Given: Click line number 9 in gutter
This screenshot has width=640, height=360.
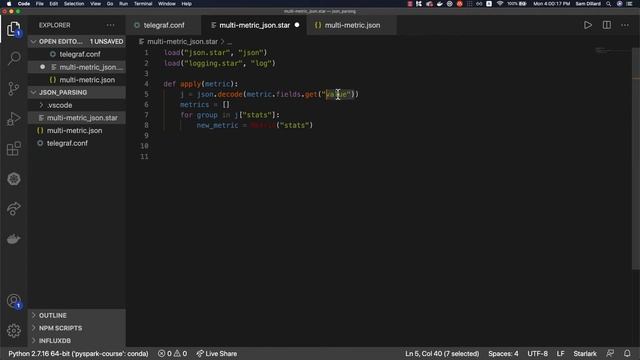Looking at the screenshot, I should pos(146,136).
